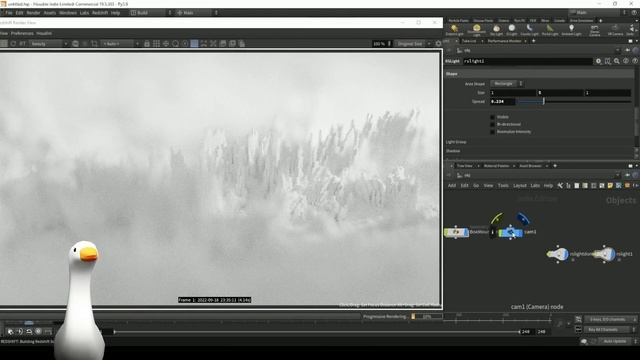Open the Layout menu in network editor
Screen dimensions: 640x360
point(520,185)
